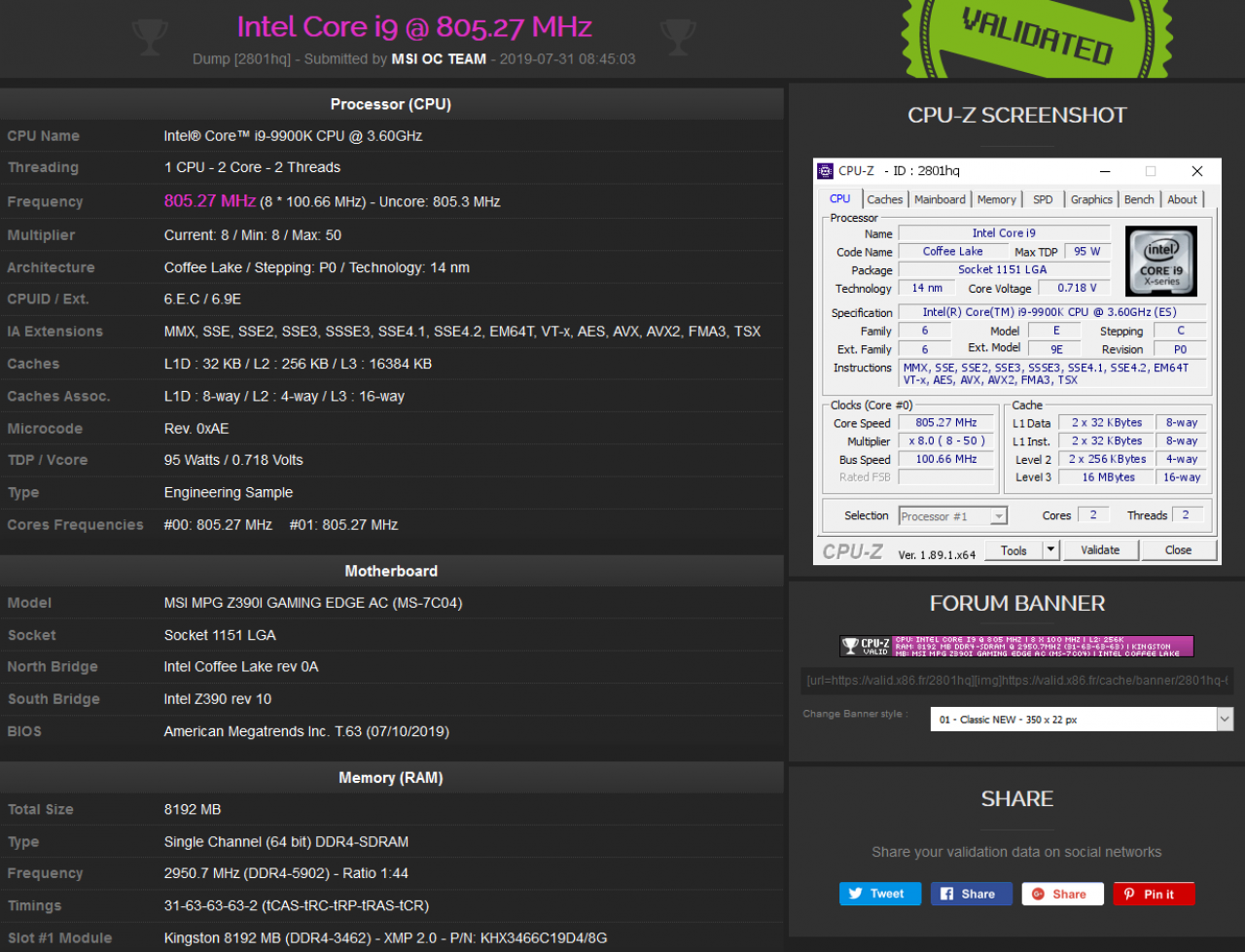Click the pink forum banner image
Image resolution: width=1245 pixels, height=952 pixels.
coord(1016,646)
